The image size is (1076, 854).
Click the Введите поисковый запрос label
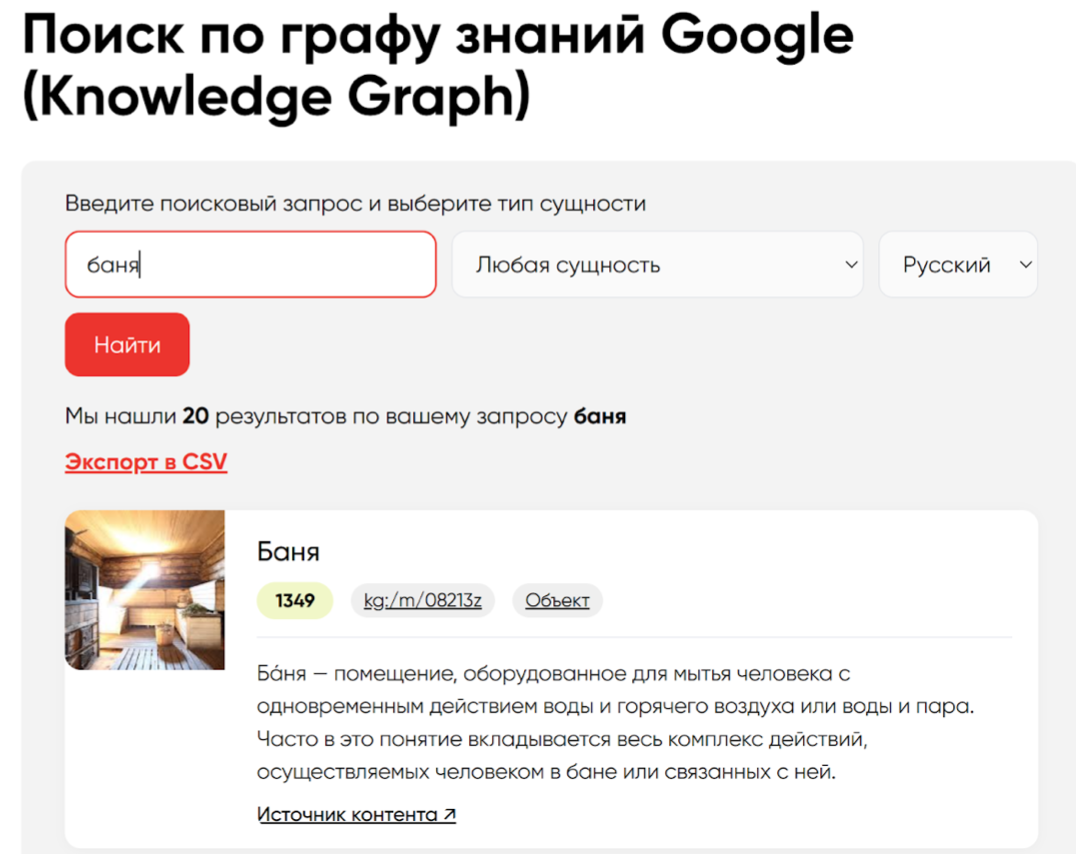[x=355, y=204]
